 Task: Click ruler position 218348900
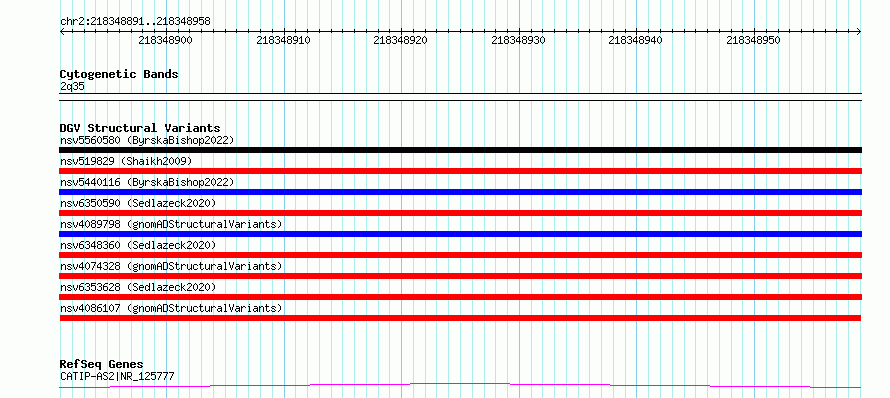(165, 40)
